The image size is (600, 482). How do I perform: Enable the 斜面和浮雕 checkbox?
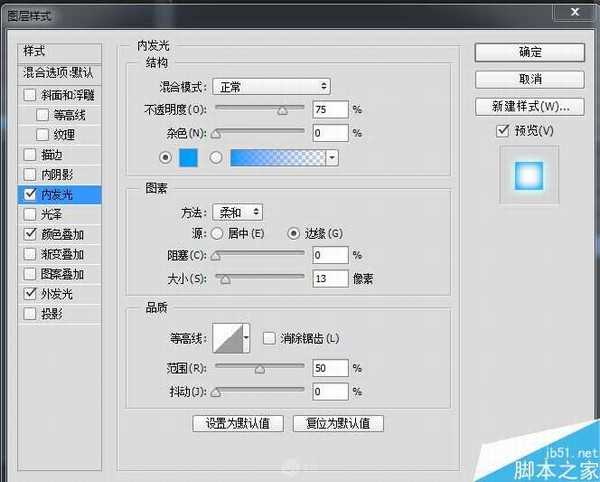pos(29,95)
